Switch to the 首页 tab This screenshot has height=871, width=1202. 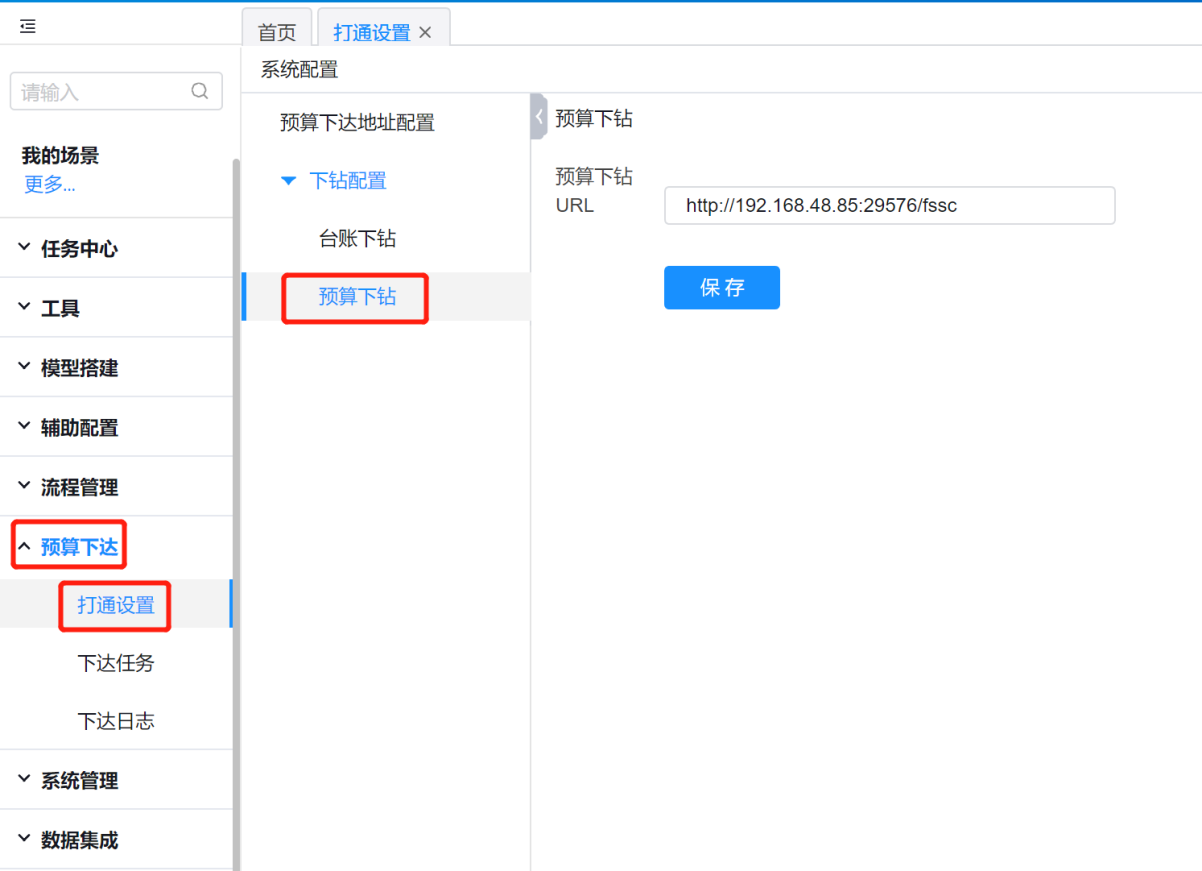(277, 32)
